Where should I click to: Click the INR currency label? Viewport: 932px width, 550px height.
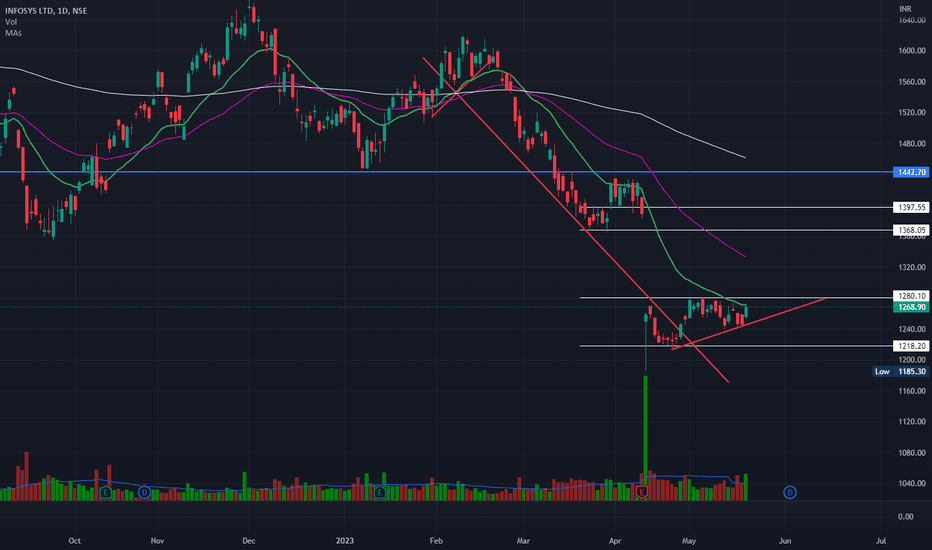[x=905, y=9]
